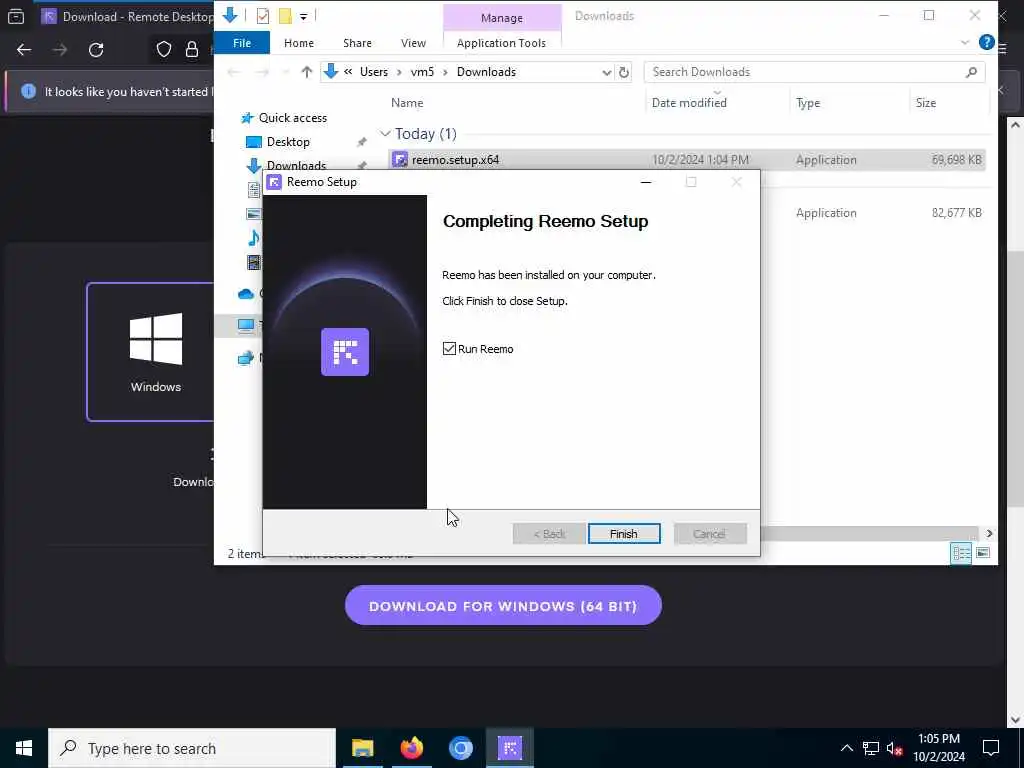Open the File tab in Explorer
This screenshot has width=1024, height=768.
coord(242,43)
